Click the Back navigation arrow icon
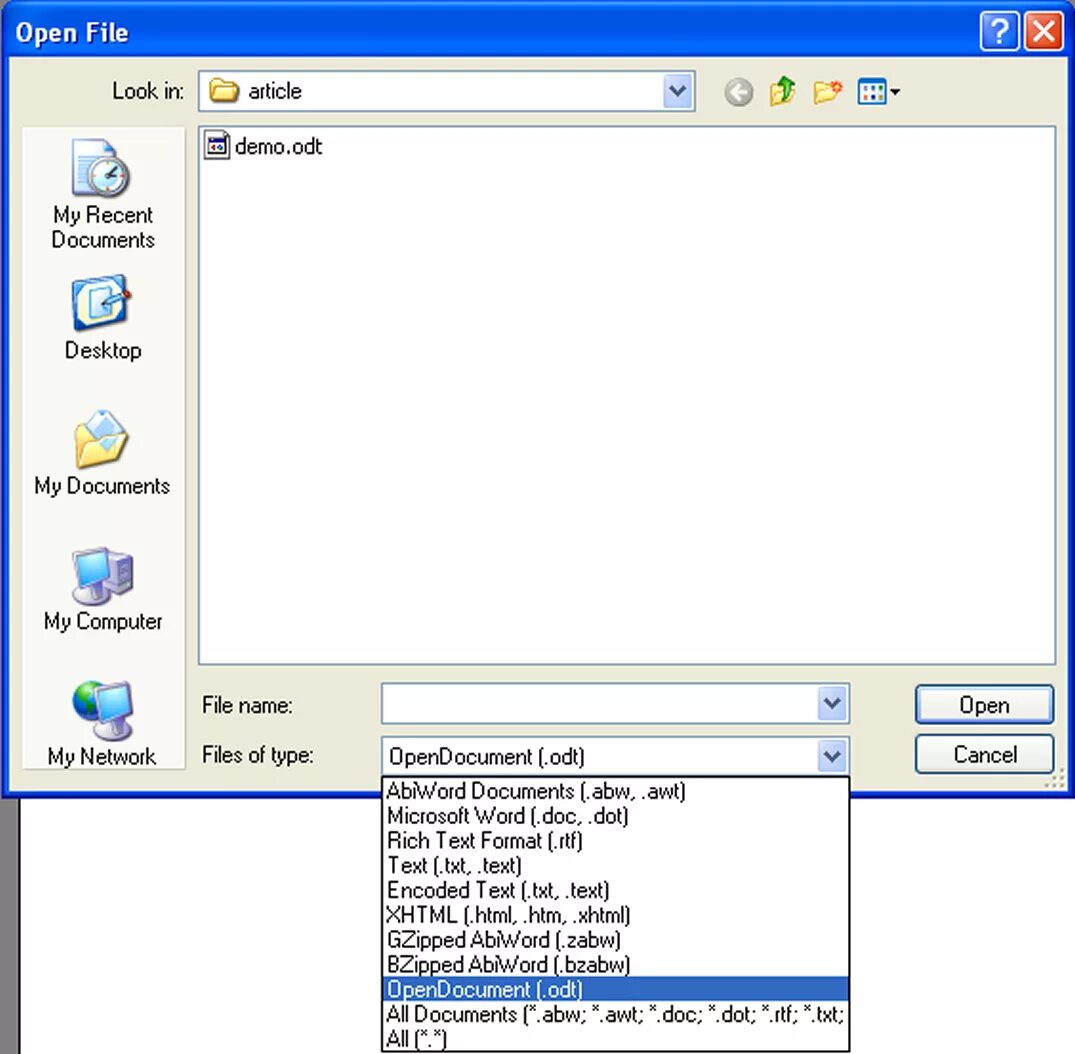 (x=738, y=91)
